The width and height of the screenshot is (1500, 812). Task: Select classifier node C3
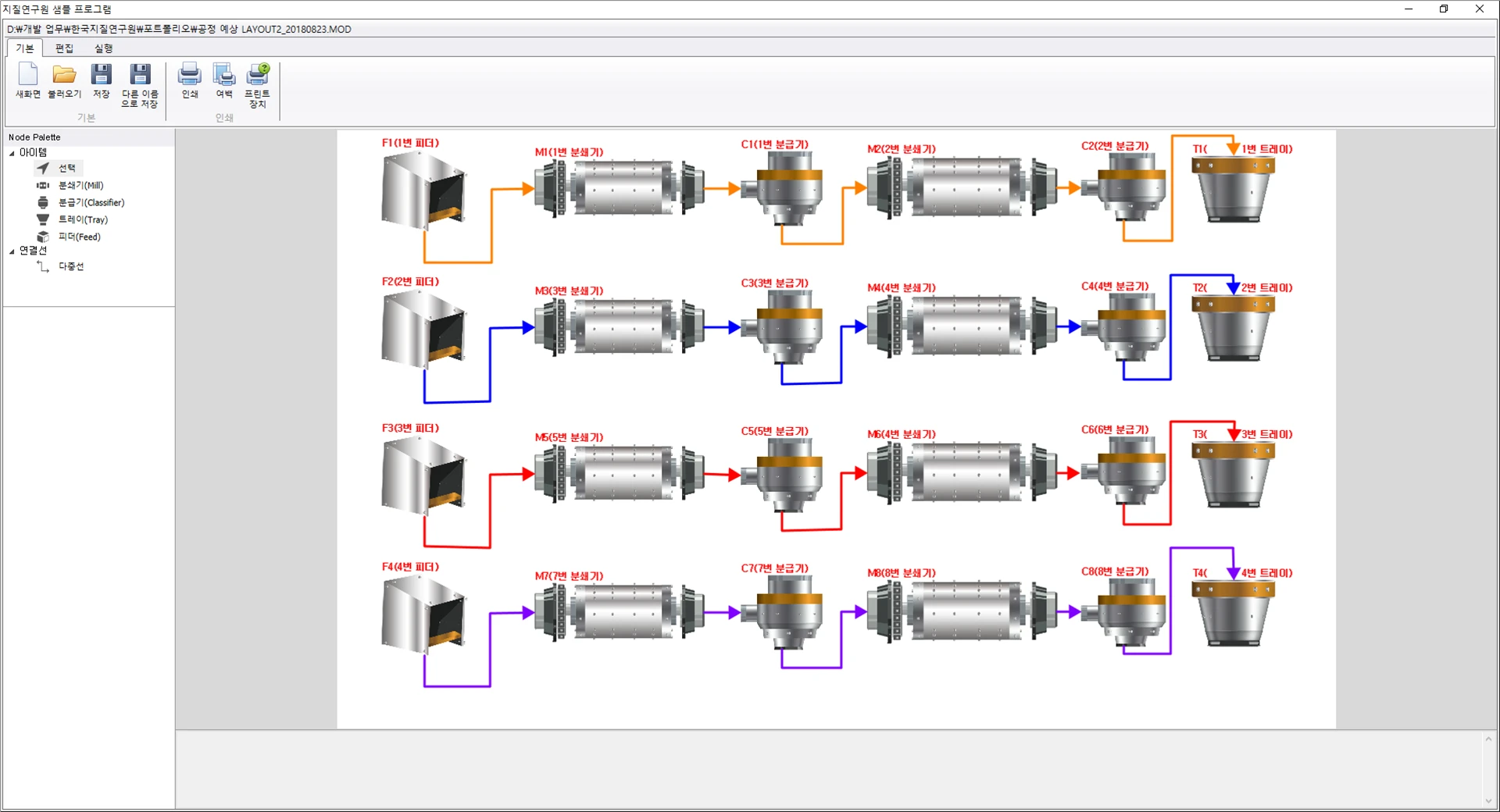783,327
